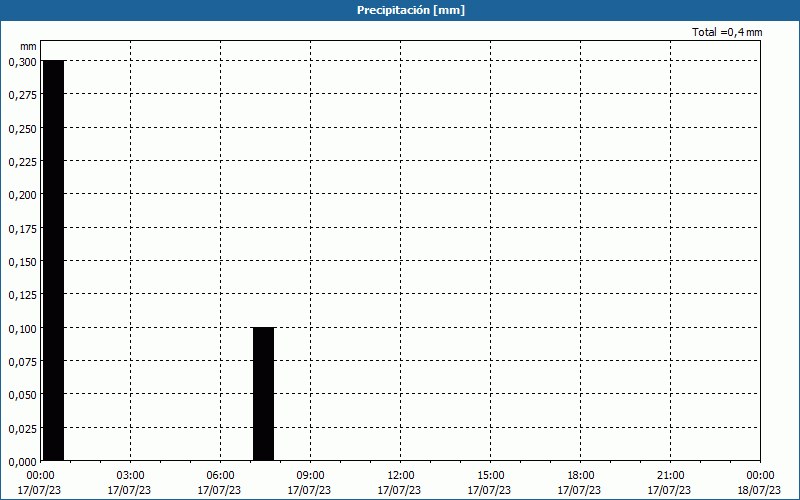Click the 00:00 17/07/23 time label

coord(39,483)
